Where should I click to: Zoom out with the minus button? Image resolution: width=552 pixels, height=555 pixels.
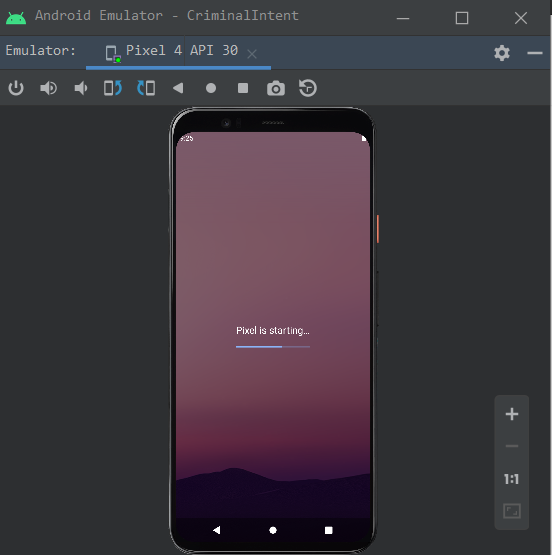[x=512, y=446]
